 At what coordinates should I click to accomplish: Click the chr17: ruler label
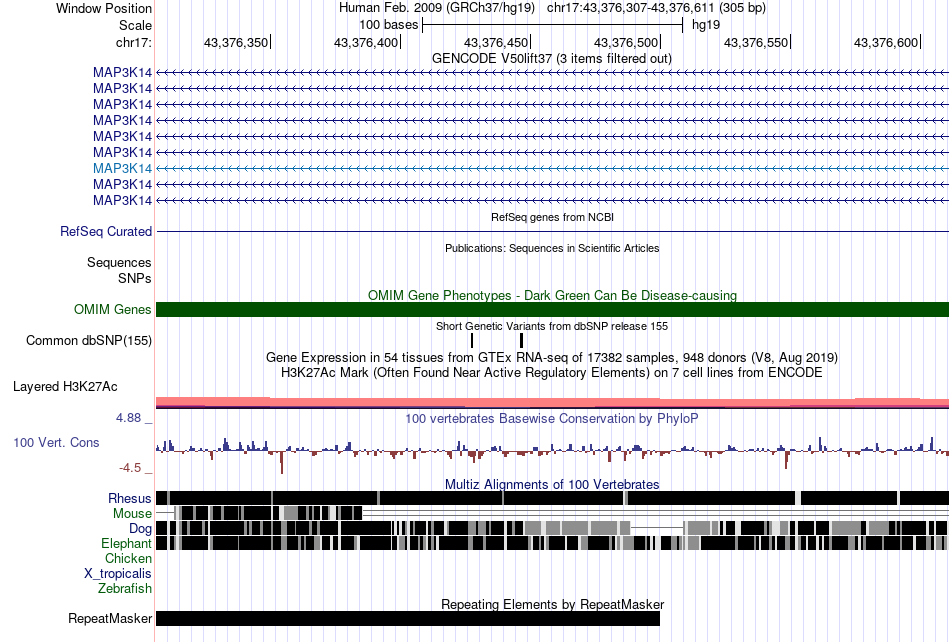tap(133, 42)
